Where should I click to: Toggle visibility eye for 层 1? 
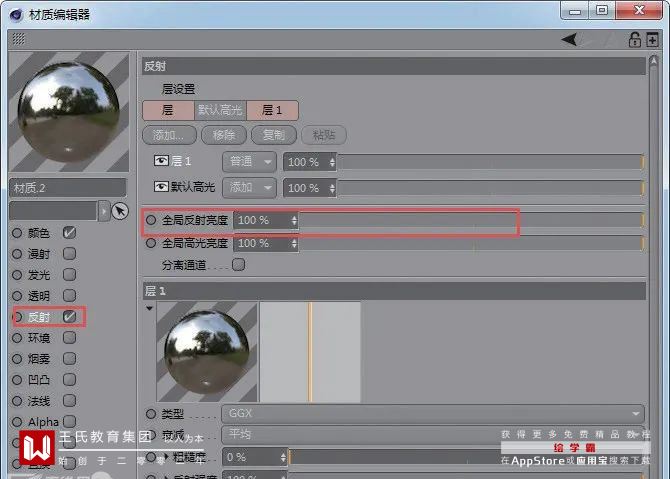point(161,161)
